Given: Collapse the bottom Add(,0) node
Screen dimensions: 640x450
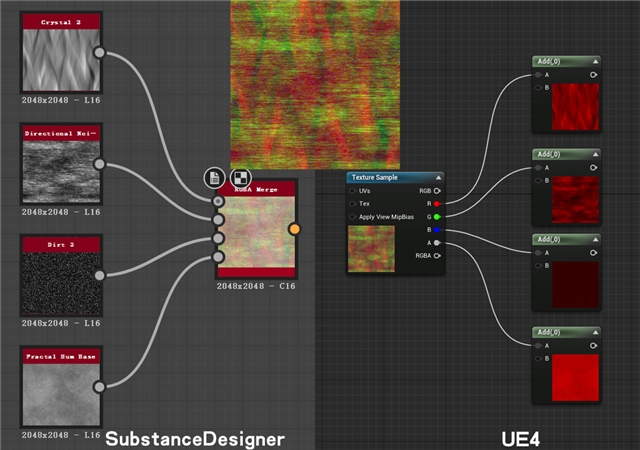Looking at the screenshot, I should [x=595, y=332].
